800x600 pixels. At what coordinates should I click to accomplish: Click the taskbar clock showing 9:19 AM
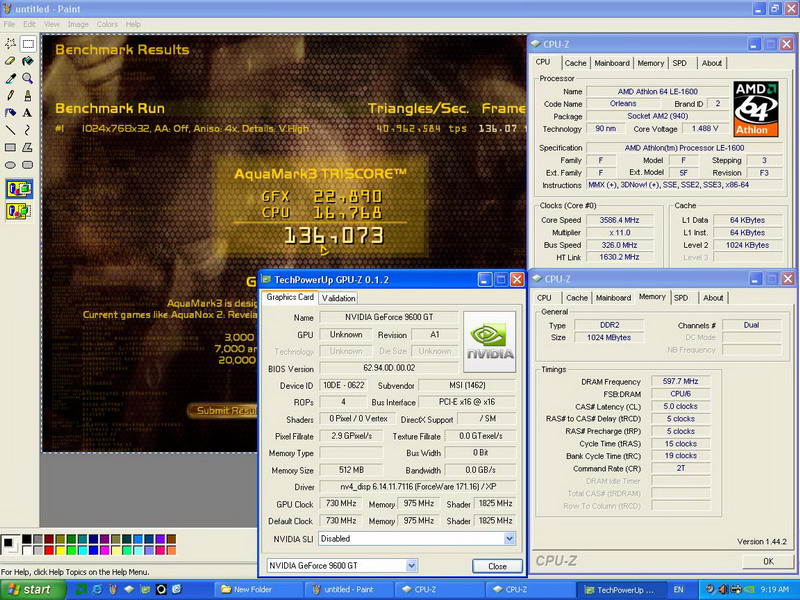click(x=774, y=590)
